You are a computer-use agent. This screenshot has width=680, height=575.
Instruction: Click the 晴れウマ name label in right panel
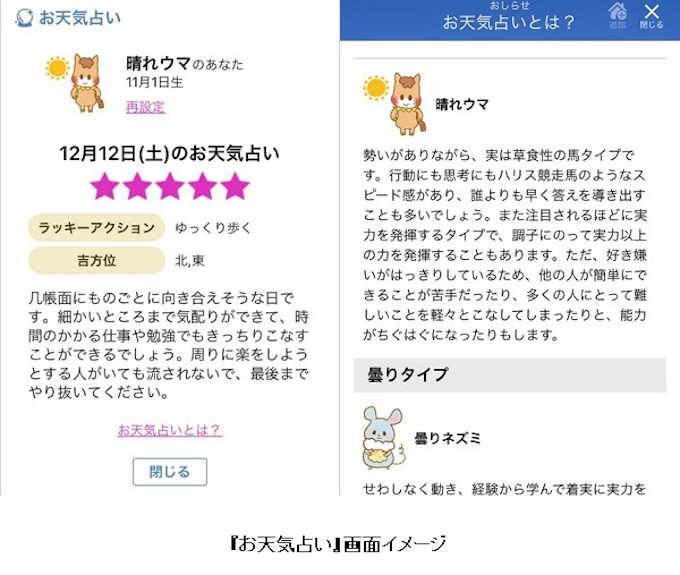[x=462, y=104]
